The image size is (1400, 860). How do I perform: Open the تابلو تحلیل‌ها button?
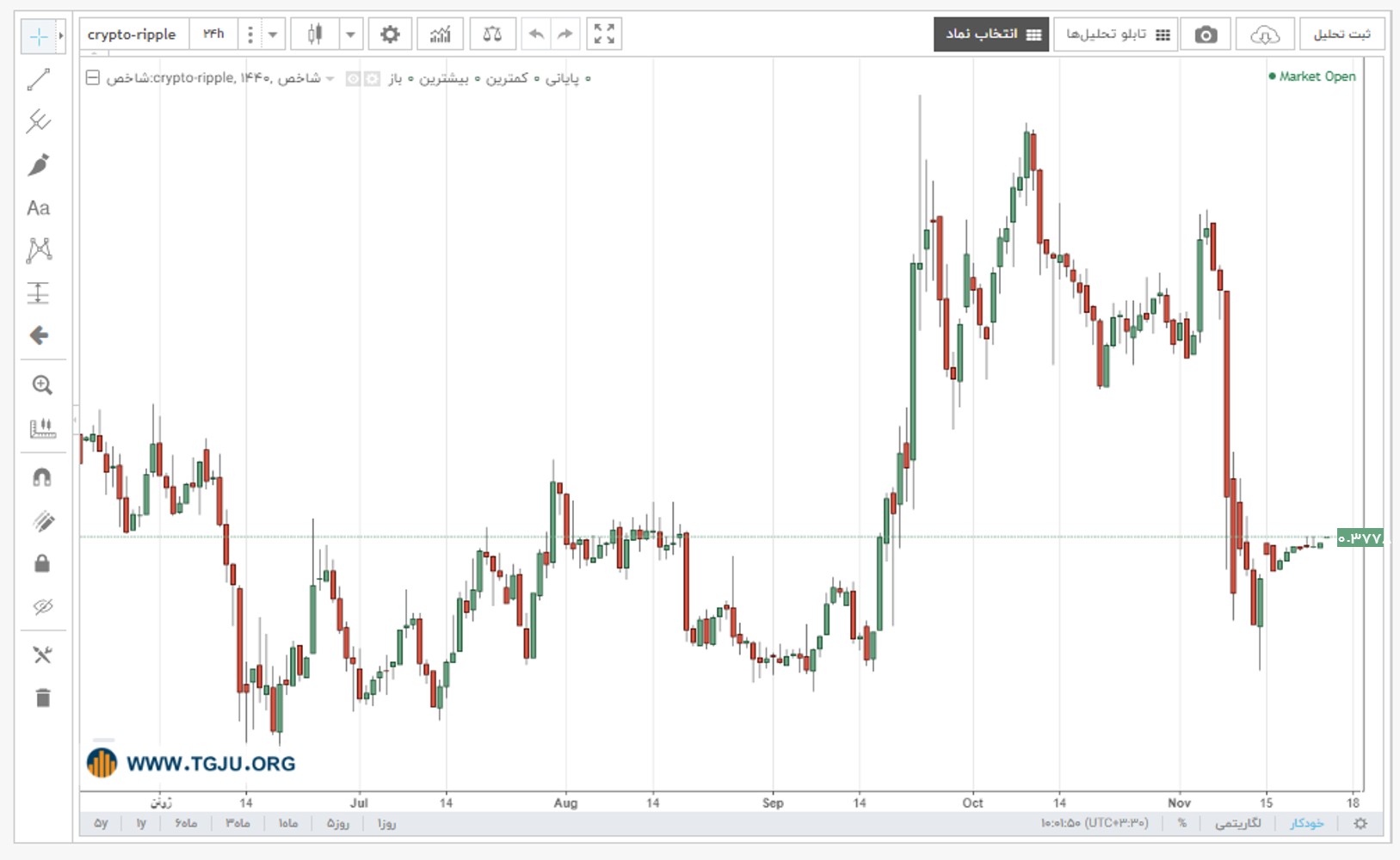[1116, 34]
